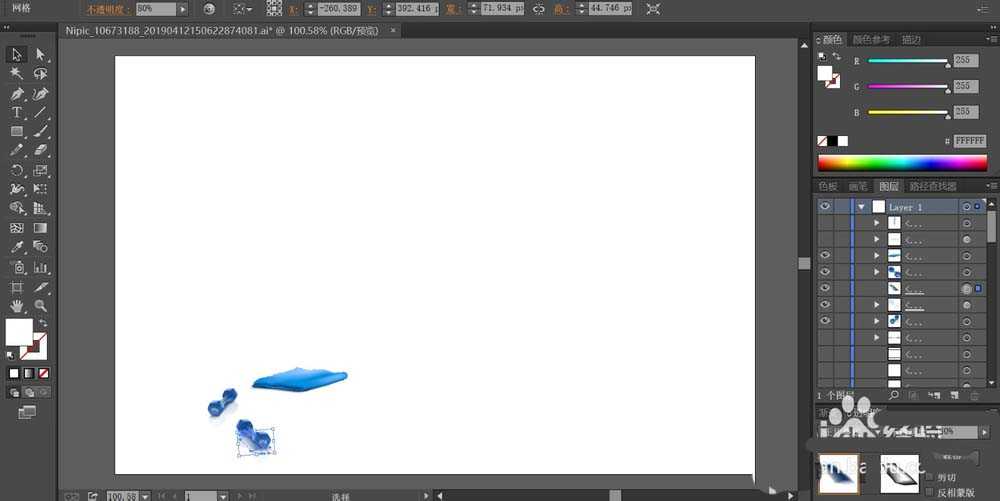Screen dimensions: 1000x501
Task: Select the Eyedropper tool
Action: pyautogui.click(x=17, y=247)
